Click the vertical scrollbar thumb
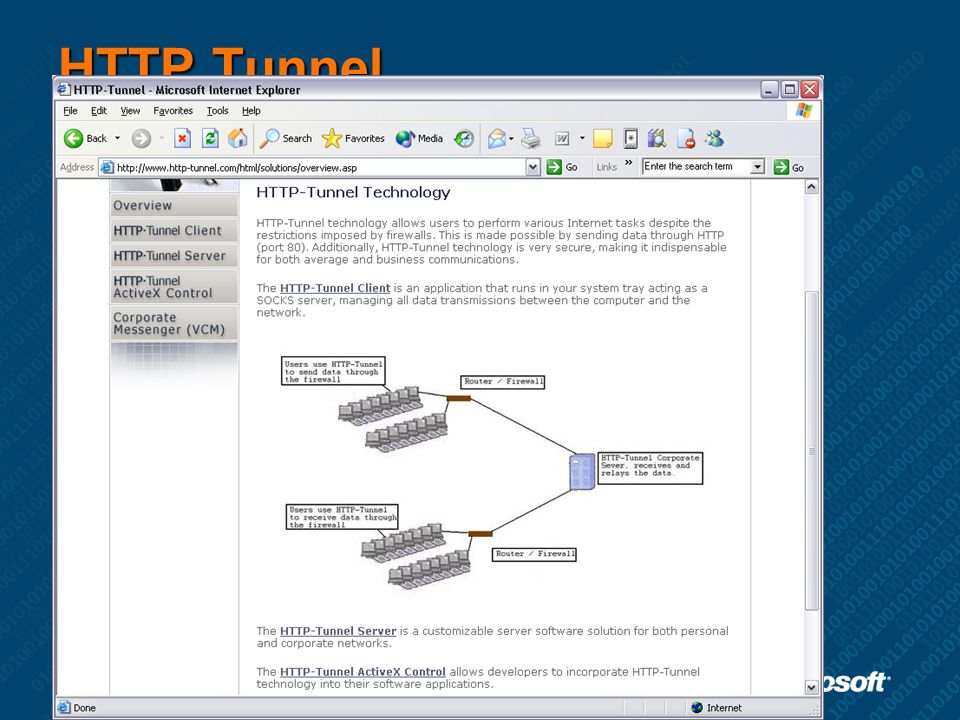Image resolution: width=960 pixels, height=720 pixels. (x=812, y=451)
